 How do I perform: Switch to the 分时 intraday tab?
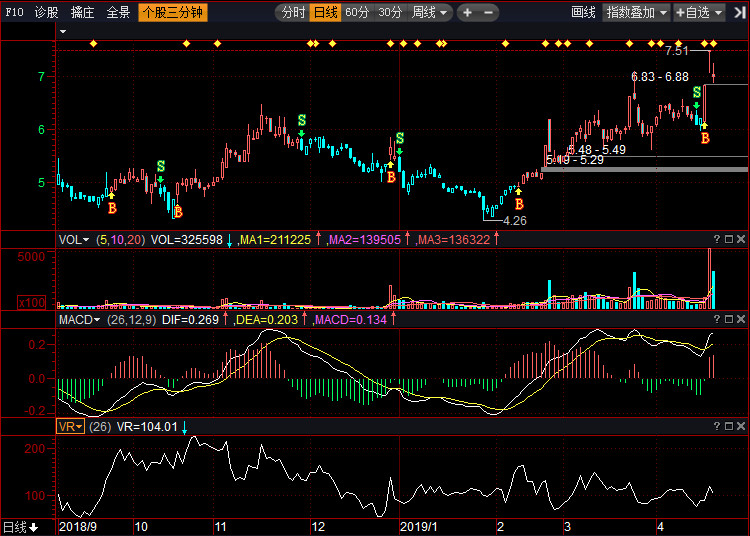(x=293, y=12)
